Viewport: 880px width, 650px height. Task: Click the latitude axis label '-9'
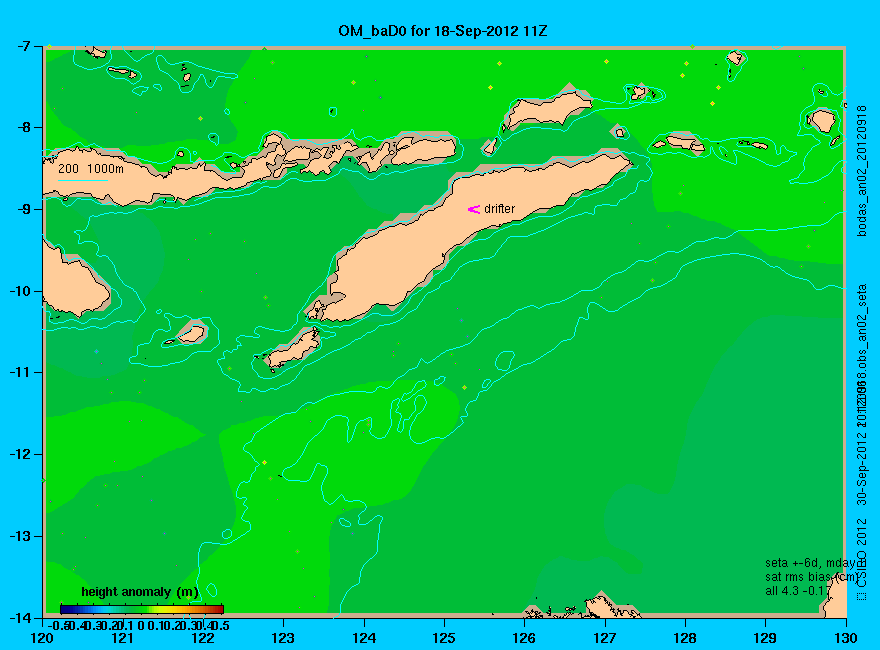tap(24, 209)
